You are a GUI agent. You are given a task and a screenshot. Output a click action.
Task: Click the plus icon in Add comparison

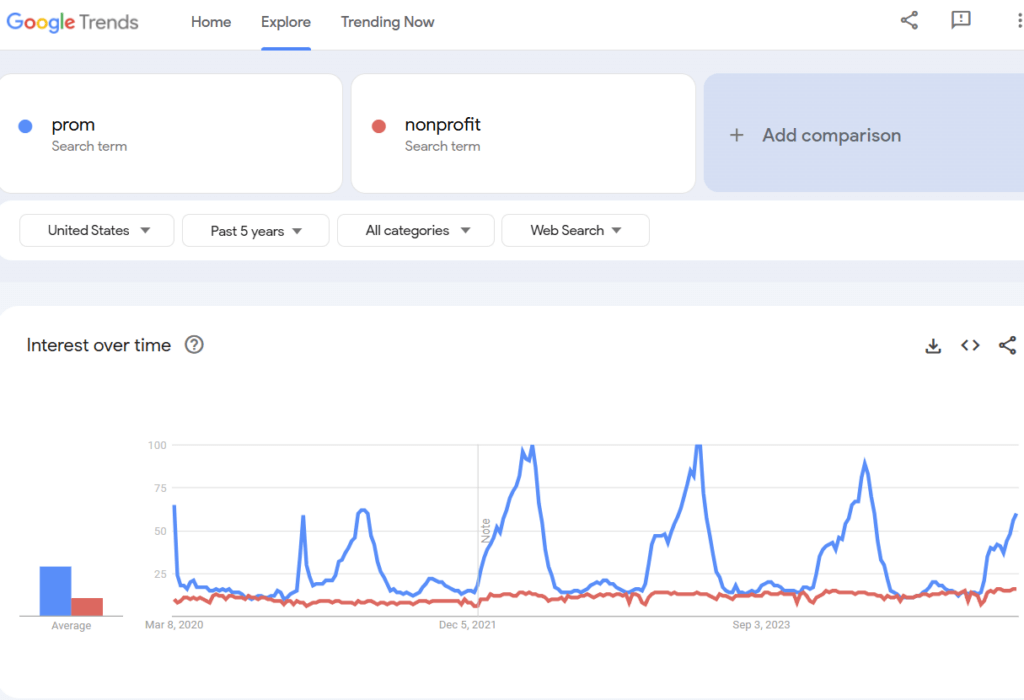click(x=737, y=135)
